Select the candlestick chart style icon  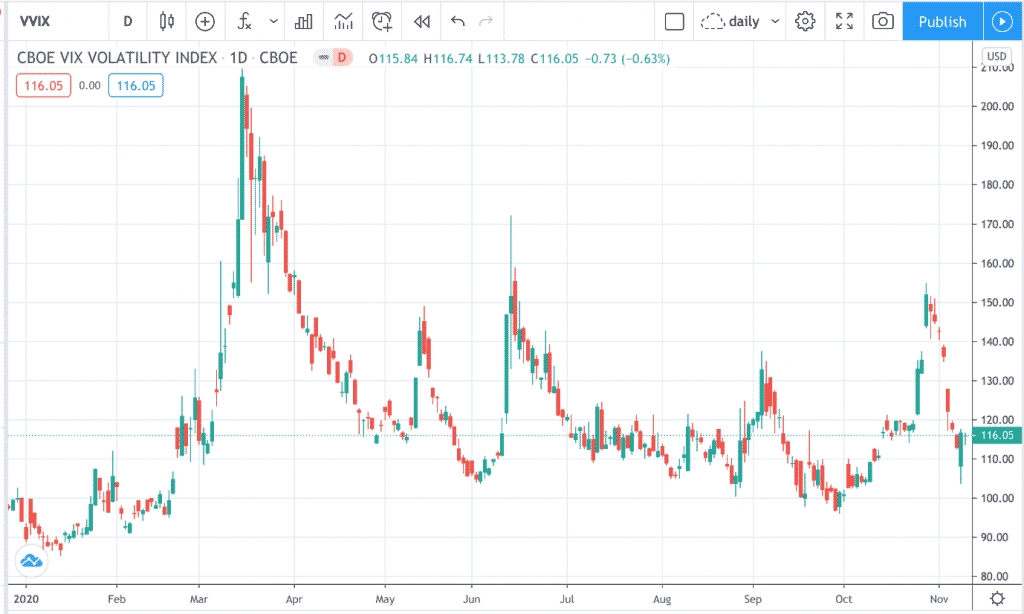pyautogui.click(x=166, y=21)
